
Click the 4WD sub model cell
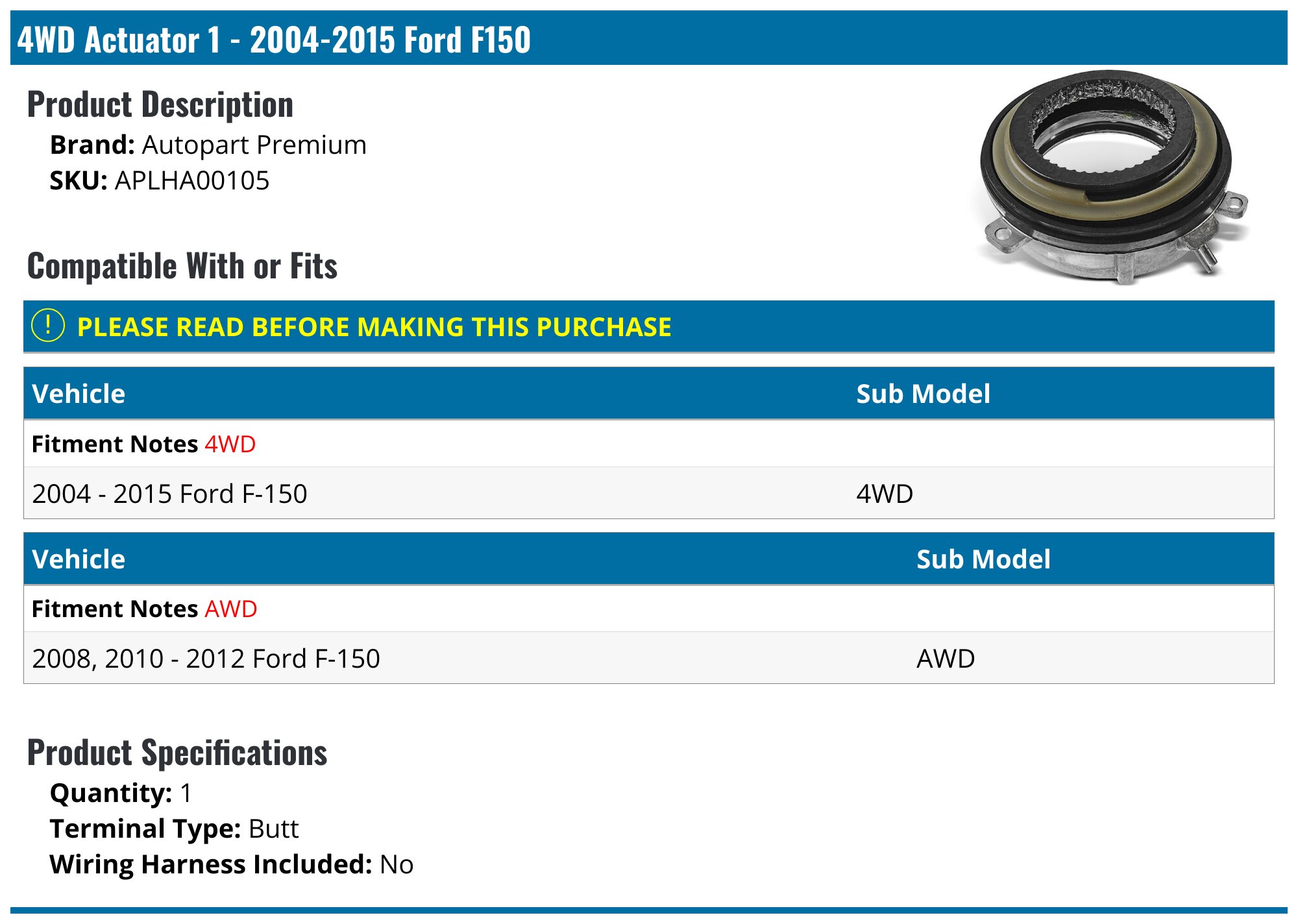pos(885,494)
